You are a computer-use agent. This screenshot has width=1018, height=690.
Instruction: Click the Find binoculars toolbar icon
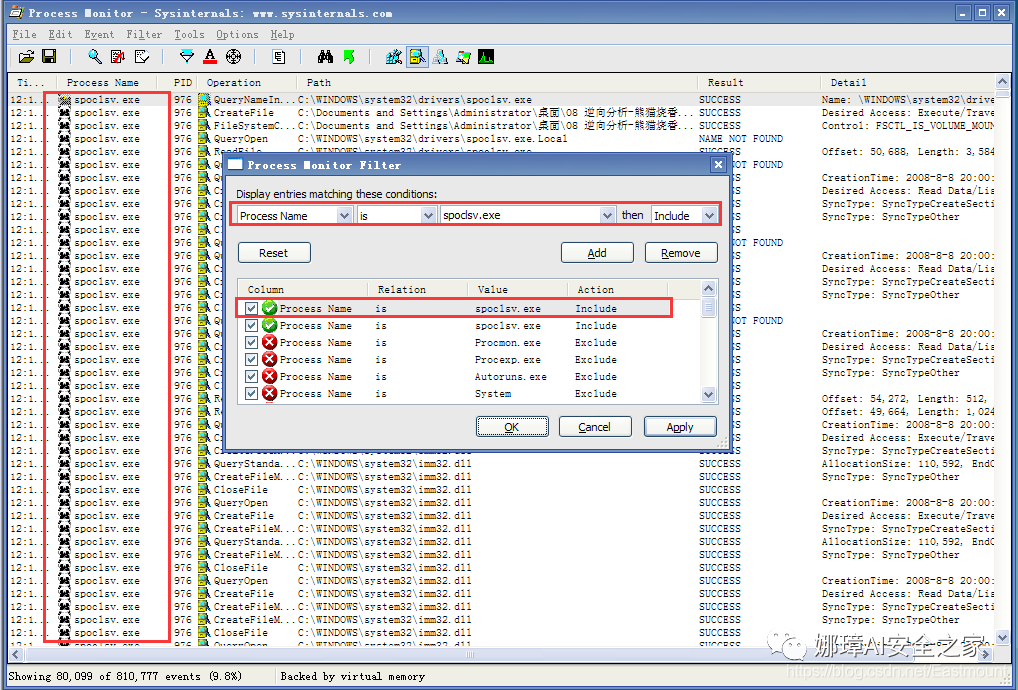[x=325, y=57]
